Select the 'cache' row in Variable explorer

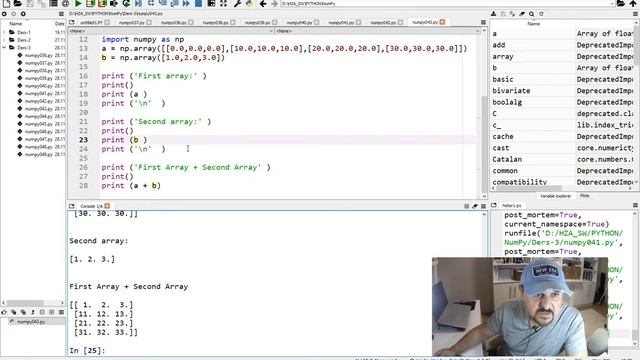tap(563, 136)
